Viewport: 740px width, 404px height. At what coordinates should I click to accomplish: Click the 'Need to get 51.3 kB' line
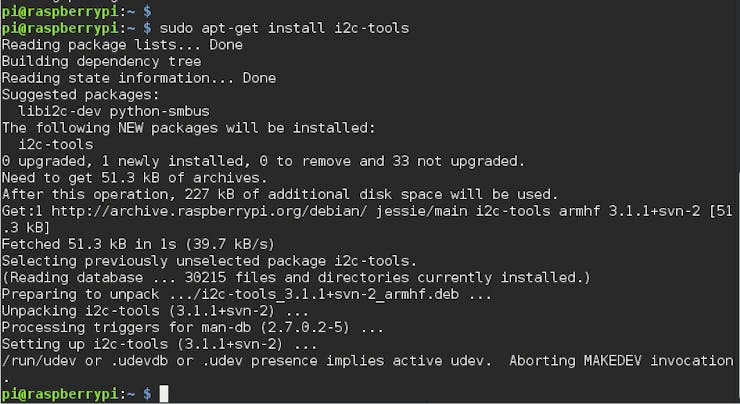pyautogui.click(x=135, y=177)
